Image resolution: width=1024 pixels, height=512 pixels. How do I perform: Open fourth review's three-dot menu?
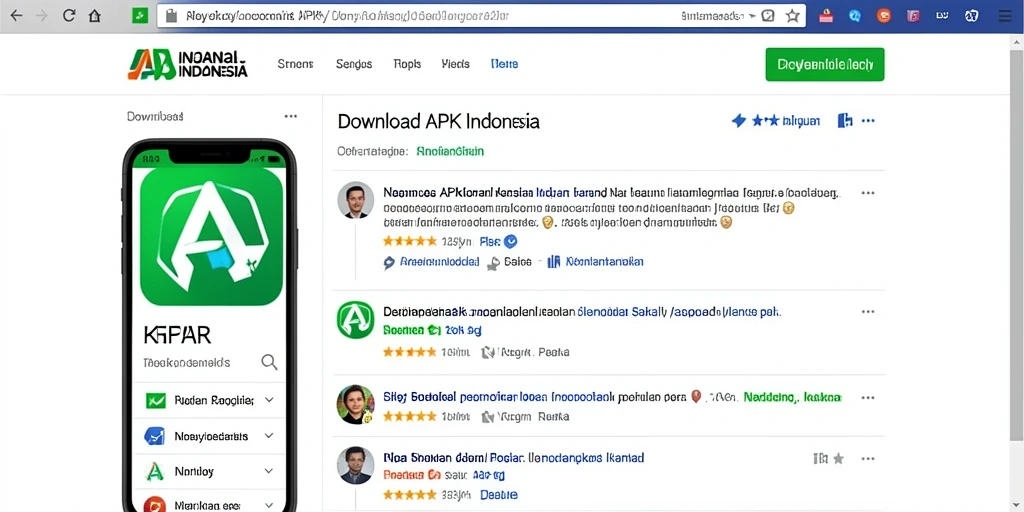coord(868,458)
